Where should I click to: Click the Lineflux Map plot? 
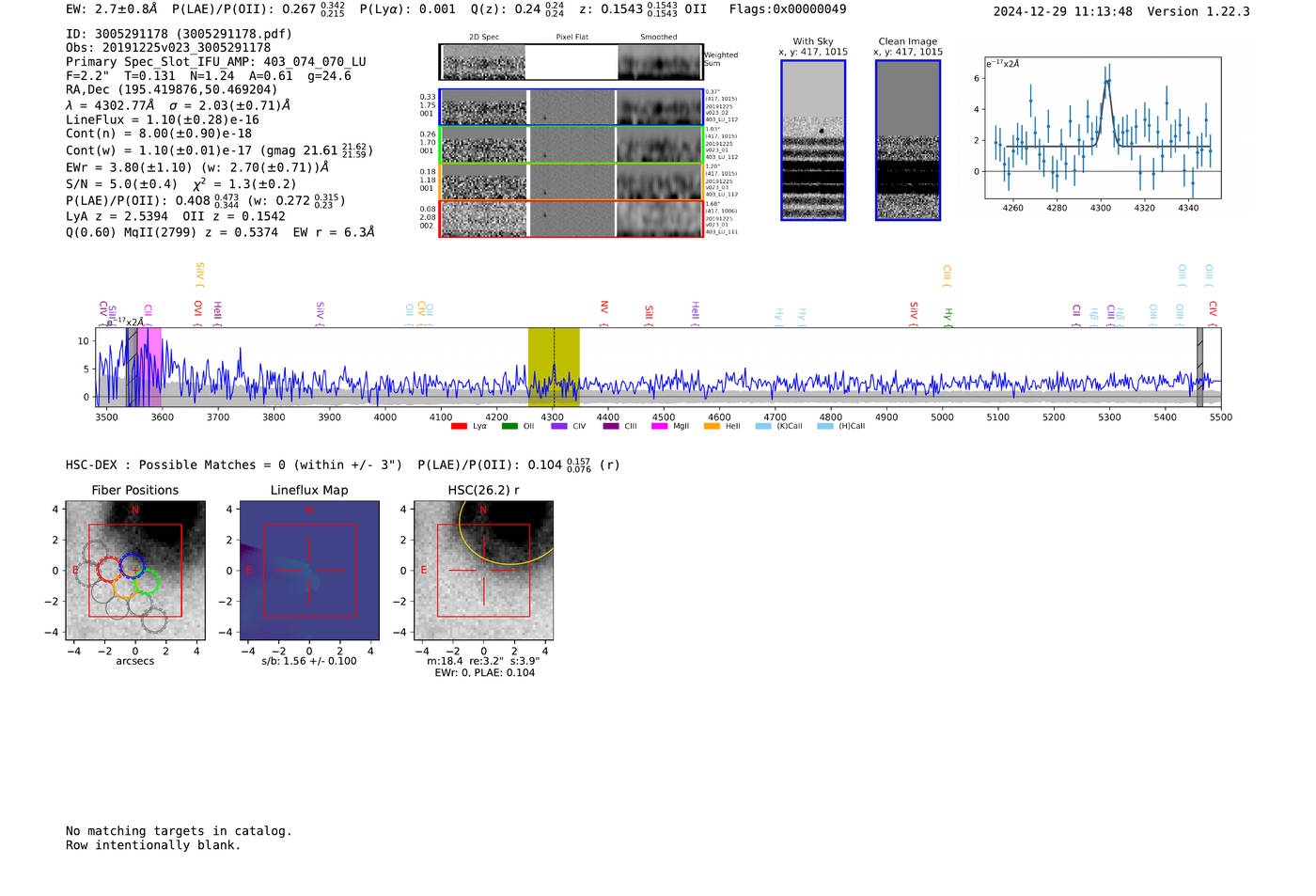coord(309,571)
